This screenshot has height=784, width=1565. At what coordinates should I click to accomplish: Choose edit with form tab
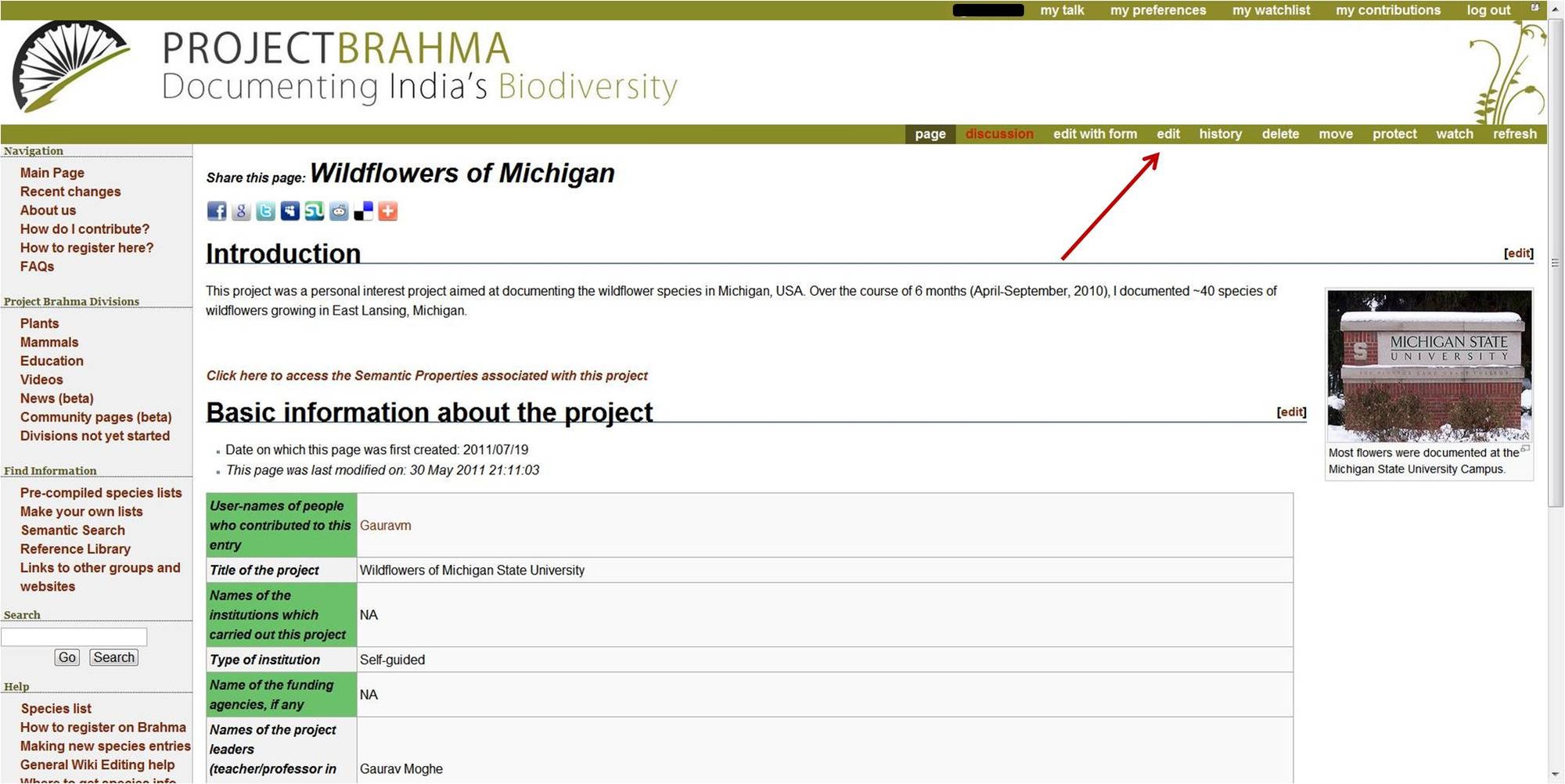click(1095, 134)
